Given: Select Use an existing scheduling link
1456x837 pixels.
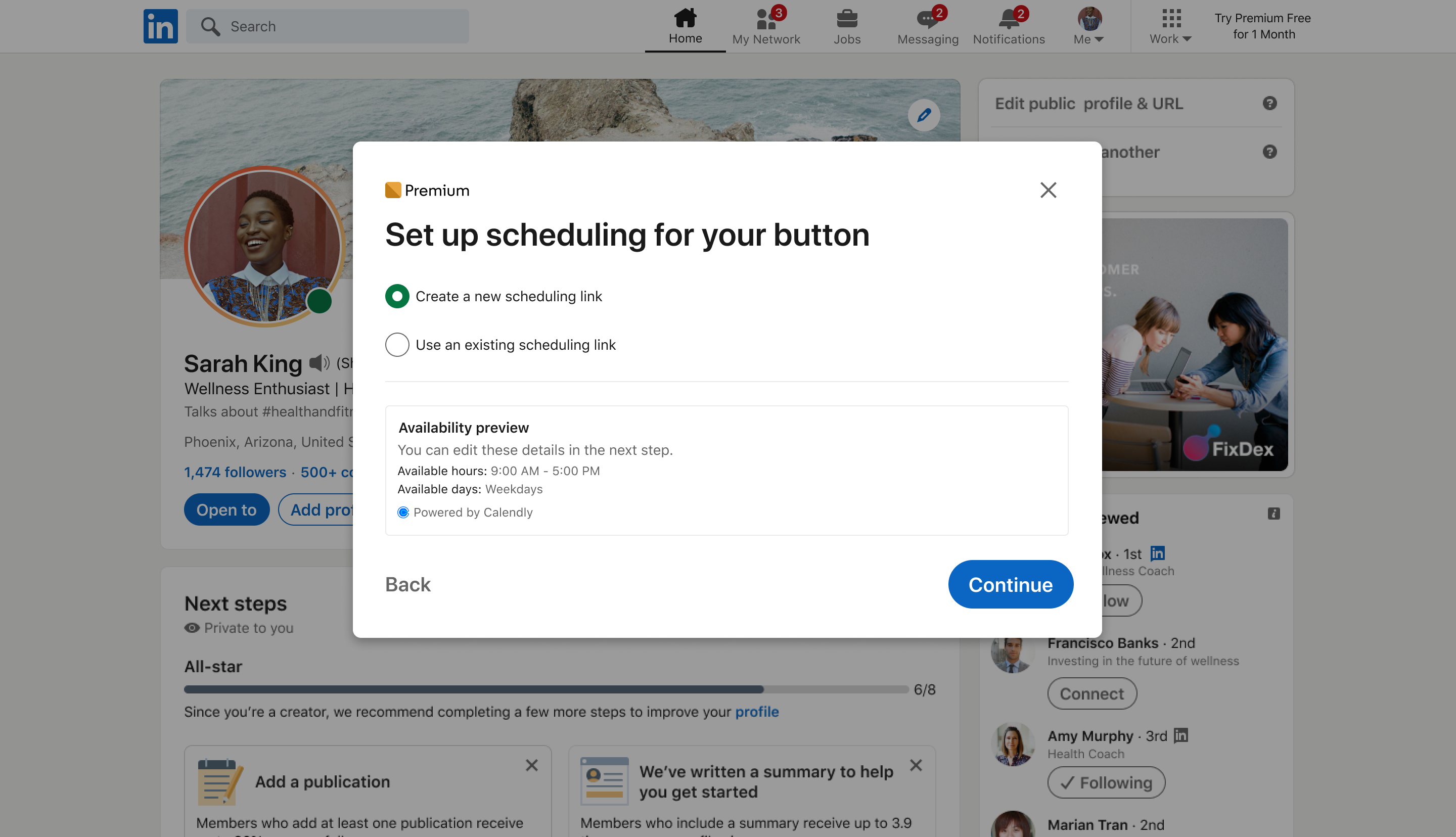Looking at the screenshot, I should click(397, 345).
